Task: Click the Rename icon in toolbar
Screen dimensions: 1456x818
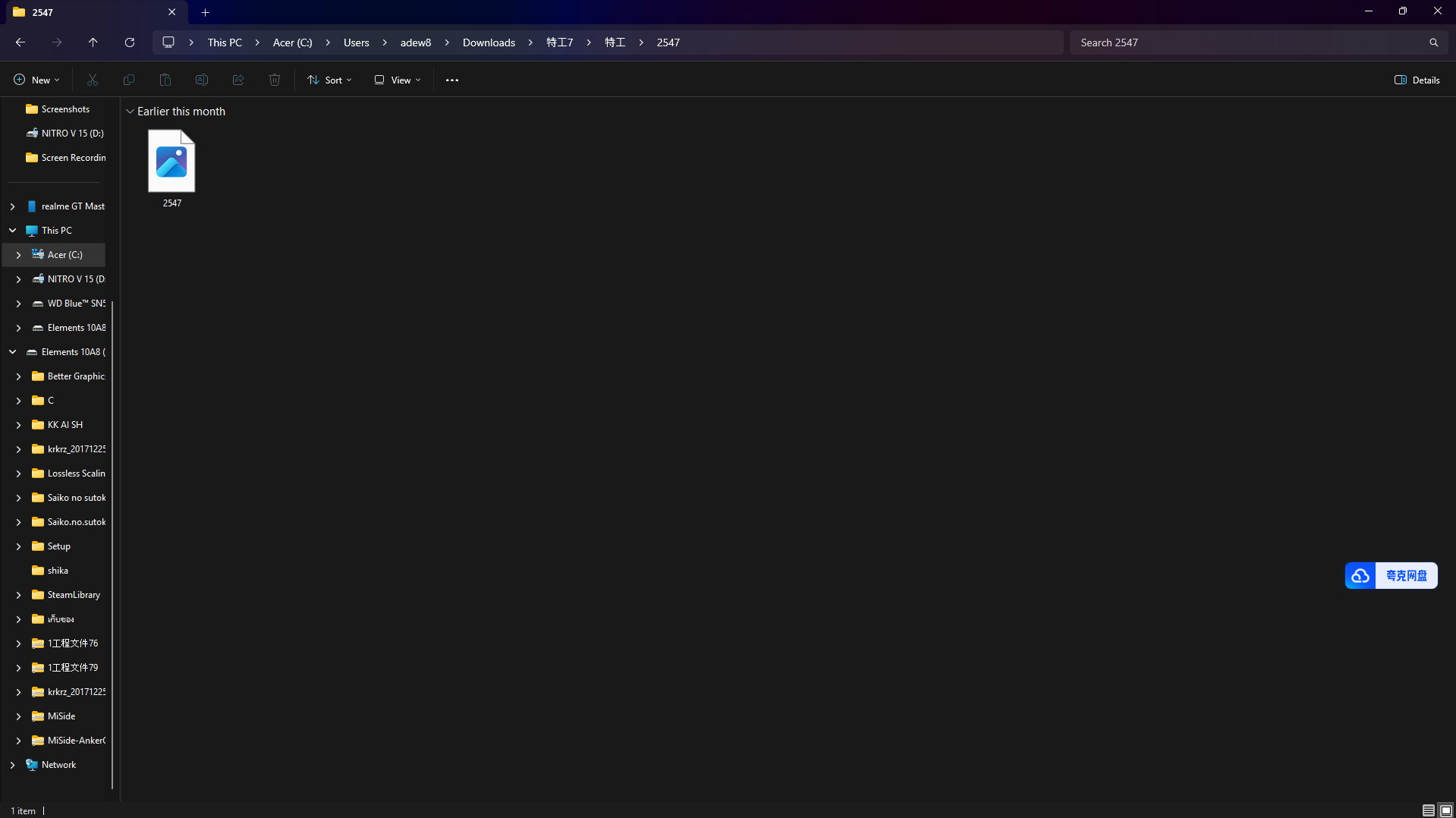Action: [202, 80]
